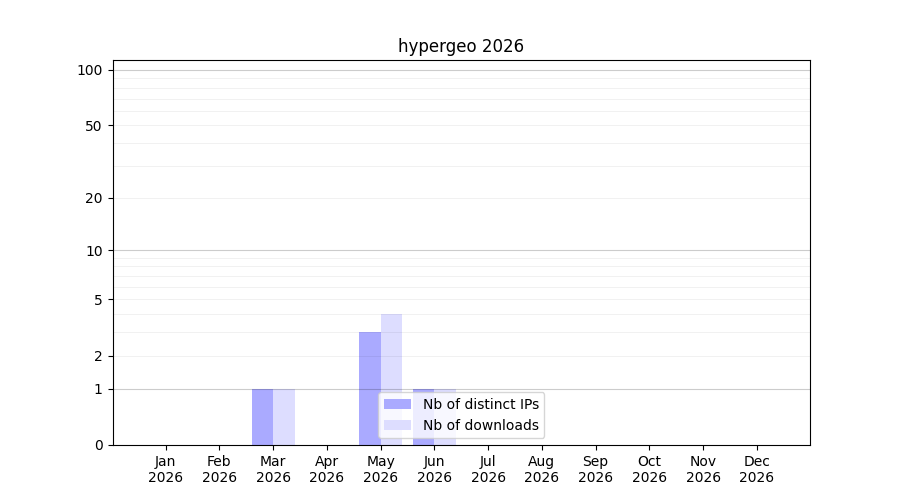Viewport: 900px width, 500px height.
Task: Click the 'Jan 2026' x-axis label
Action: pyautogui.click(x=165, y=469)
